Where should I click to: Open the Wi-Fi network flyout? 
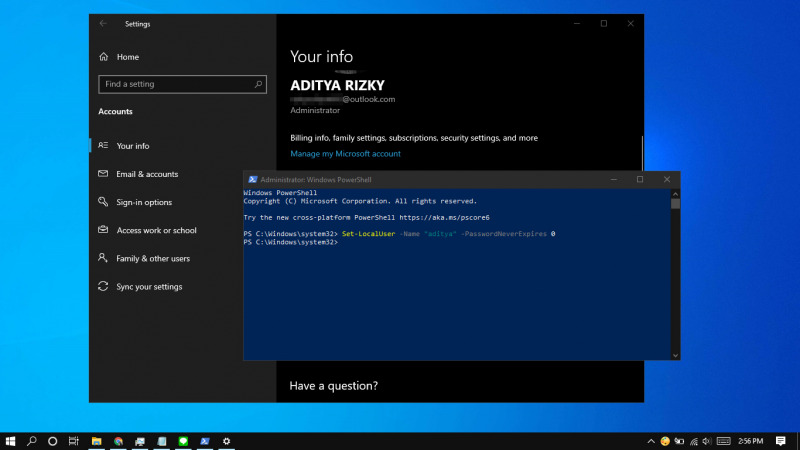click(694, 441)
